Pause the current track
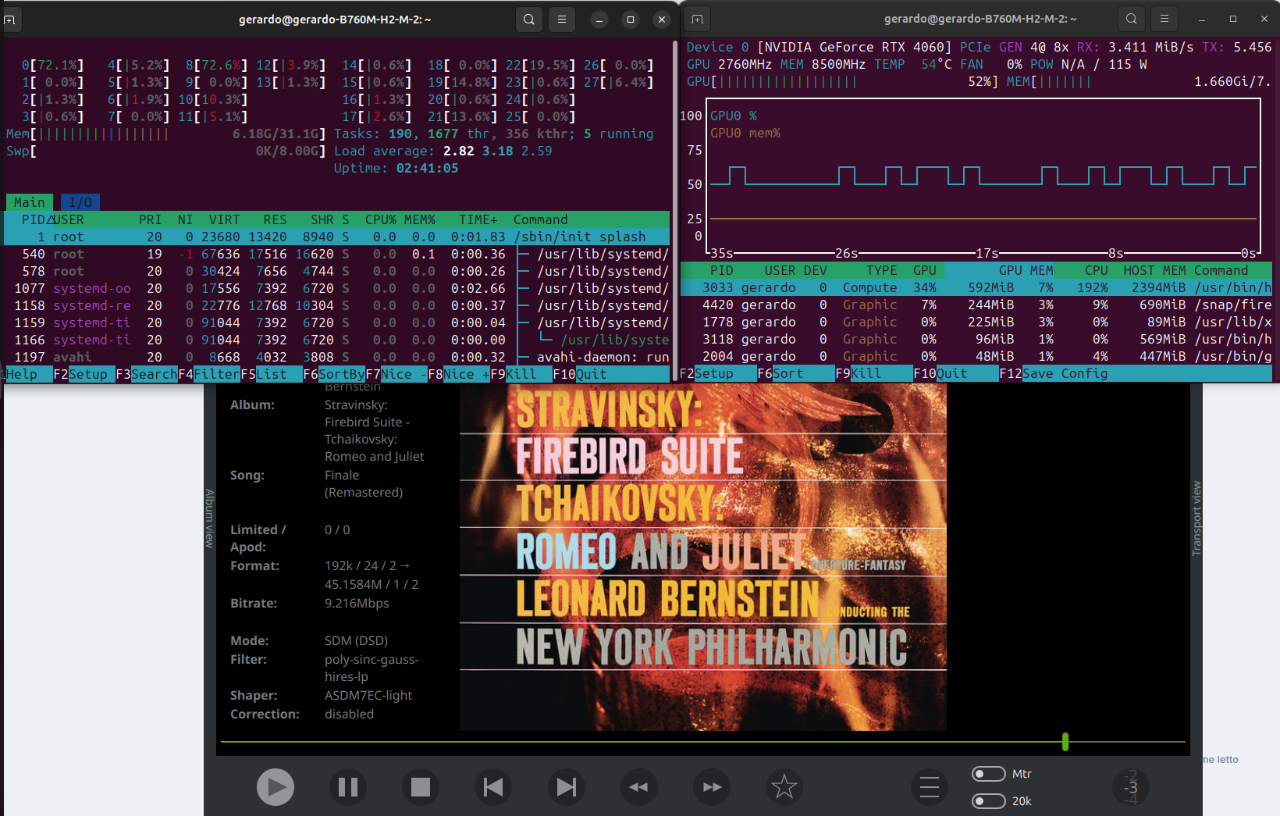1280x816 pixels. pyautogui.click(x=348, y=787)
